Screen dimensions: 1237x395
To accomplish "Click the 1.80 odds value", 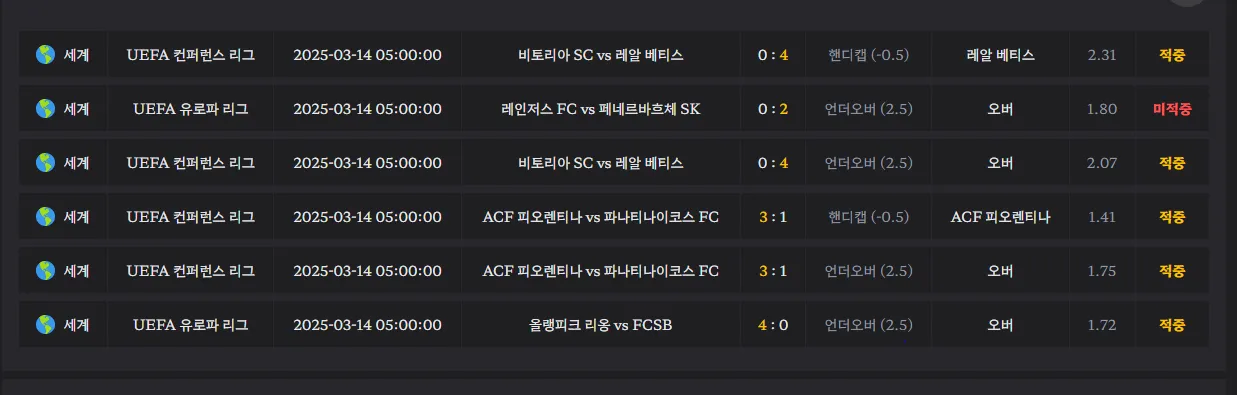I will point(1102,109).
